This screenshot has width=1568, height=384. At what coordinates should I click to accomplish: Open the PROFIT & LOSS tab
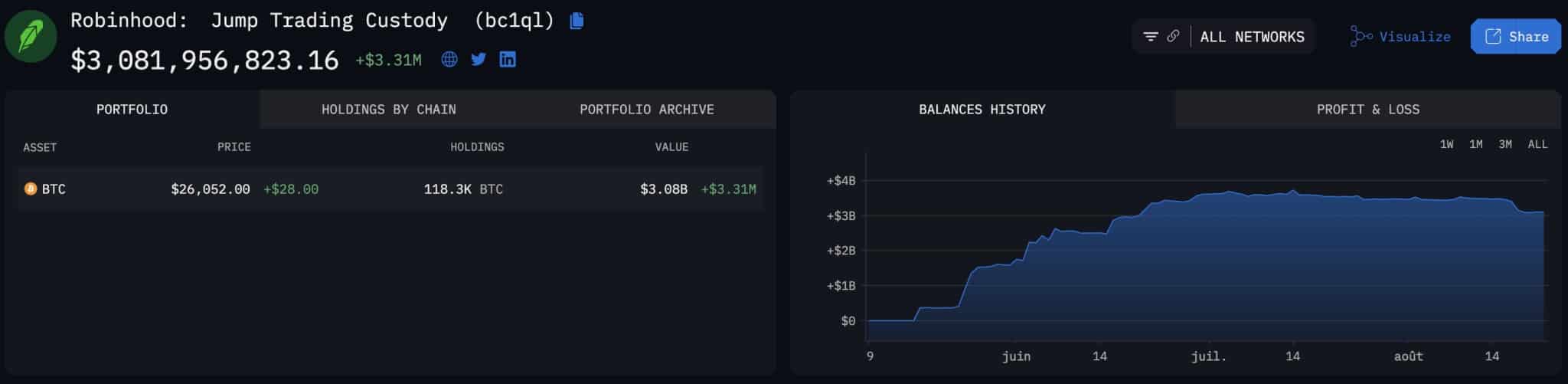point(1368,110)
